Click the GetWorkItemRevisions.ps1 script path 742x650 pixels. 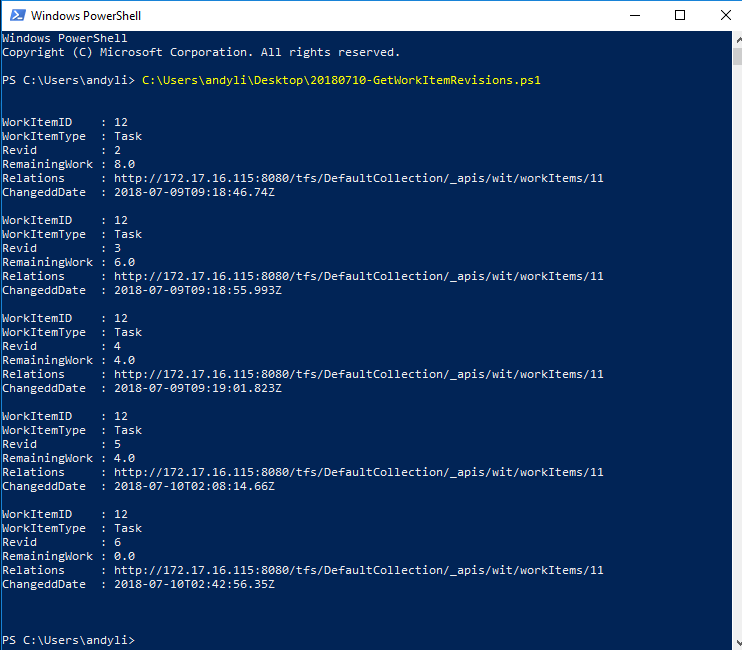341,80
